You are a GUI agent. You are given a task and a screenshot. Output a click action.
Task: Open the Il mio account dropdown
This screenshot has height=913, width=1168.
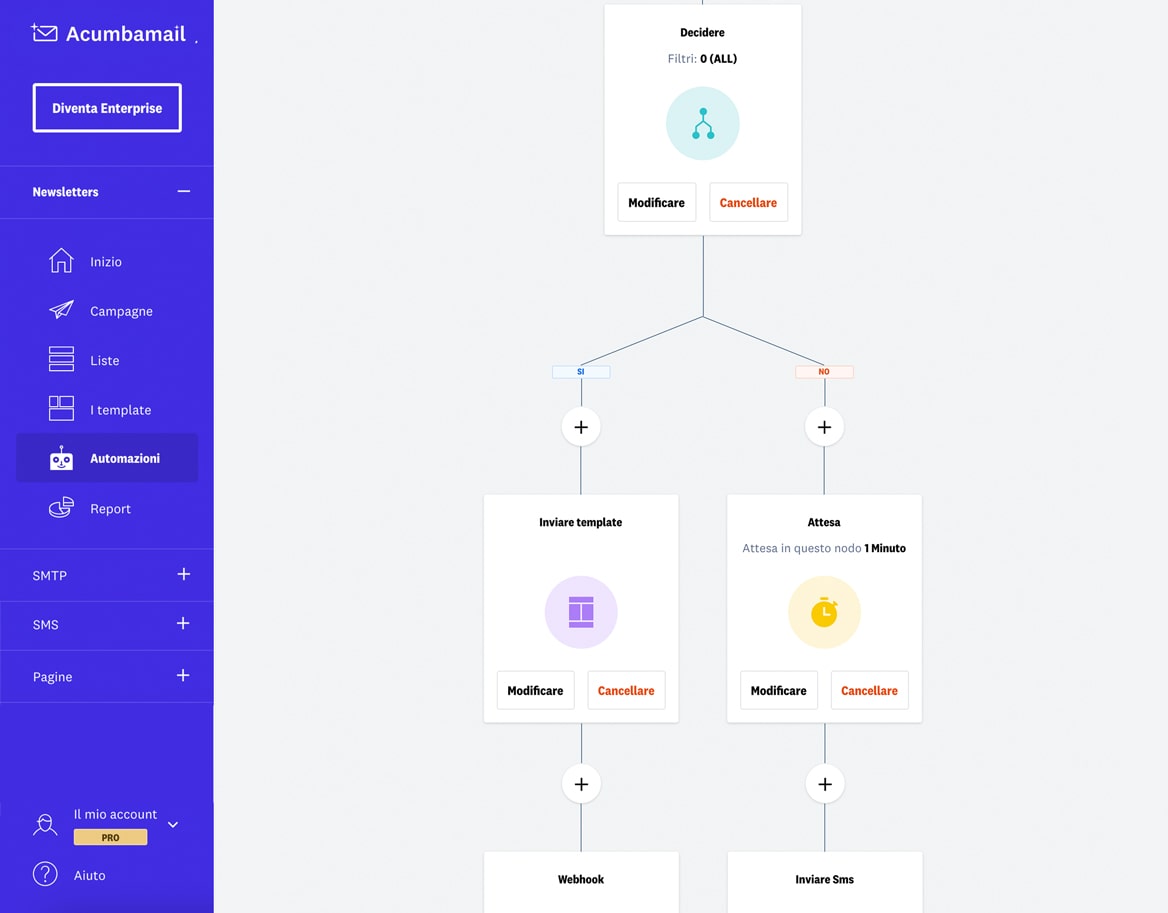[x=173, y=825]
